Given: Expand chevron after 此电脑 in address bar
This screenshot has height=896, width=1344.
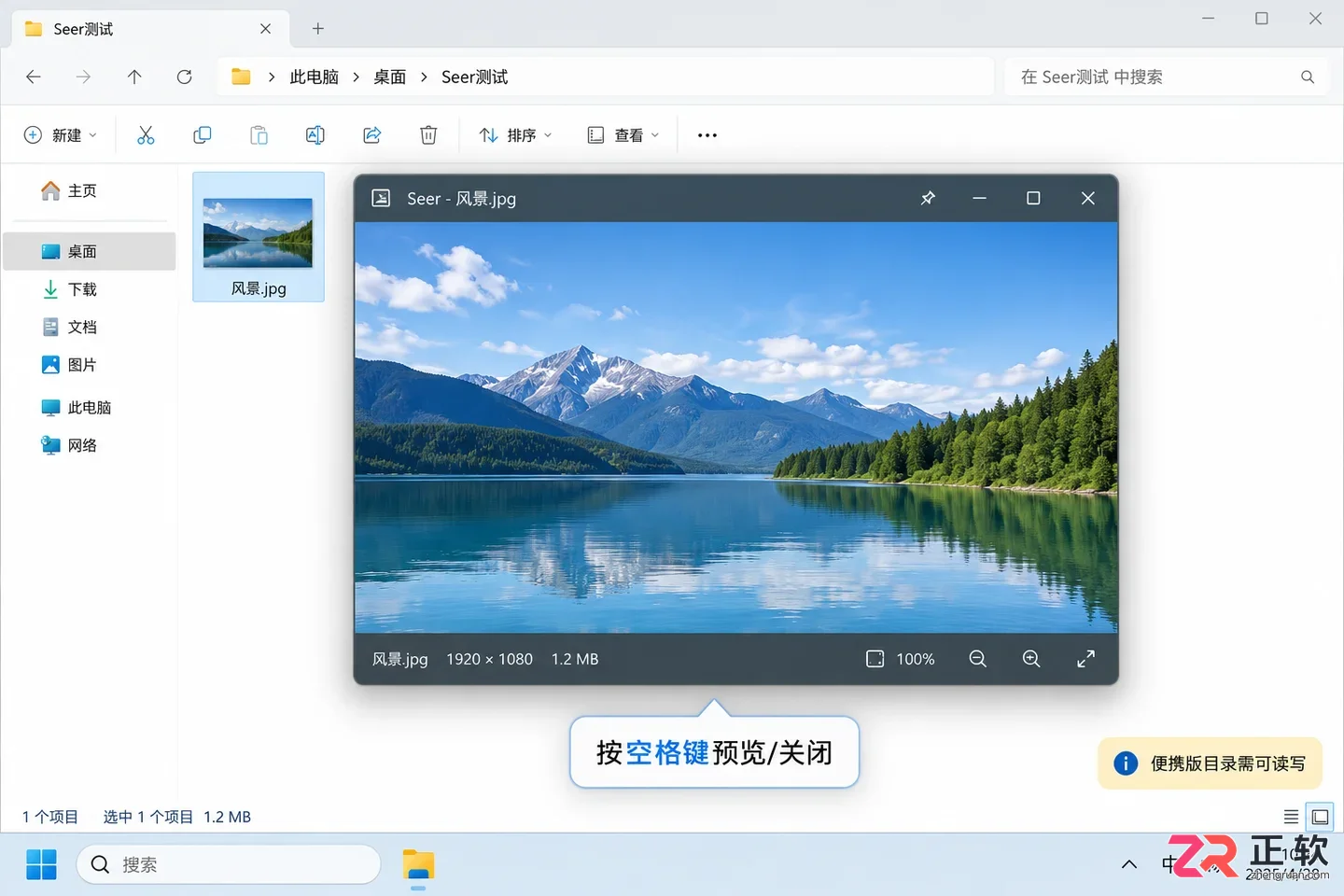Looking at the screenshot, I should (x=356, y=77).
